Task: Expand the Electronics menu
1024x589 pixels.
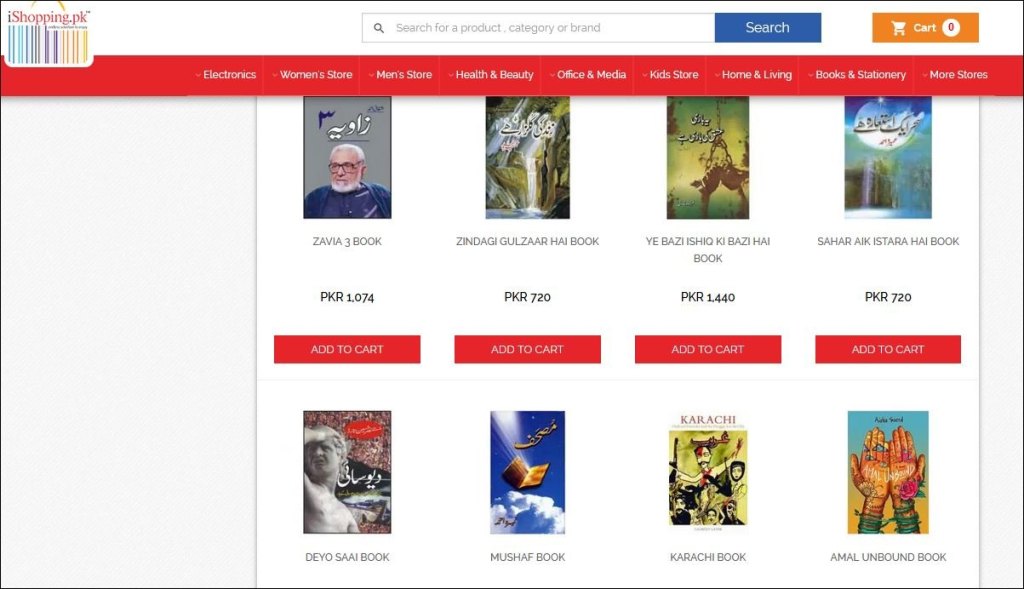Action: click(225, 74)
